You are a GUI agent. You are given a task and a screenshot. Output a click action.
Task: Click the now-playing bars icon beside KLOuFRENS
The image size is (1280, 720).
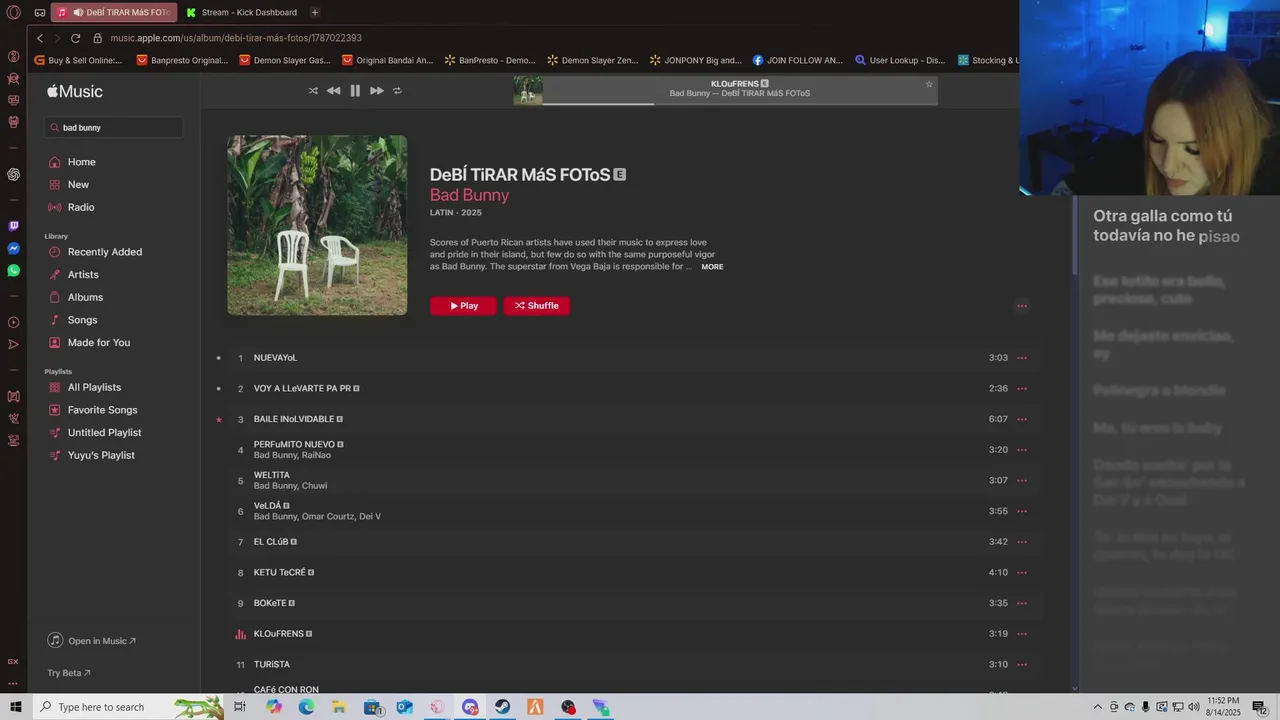[240, 634]
